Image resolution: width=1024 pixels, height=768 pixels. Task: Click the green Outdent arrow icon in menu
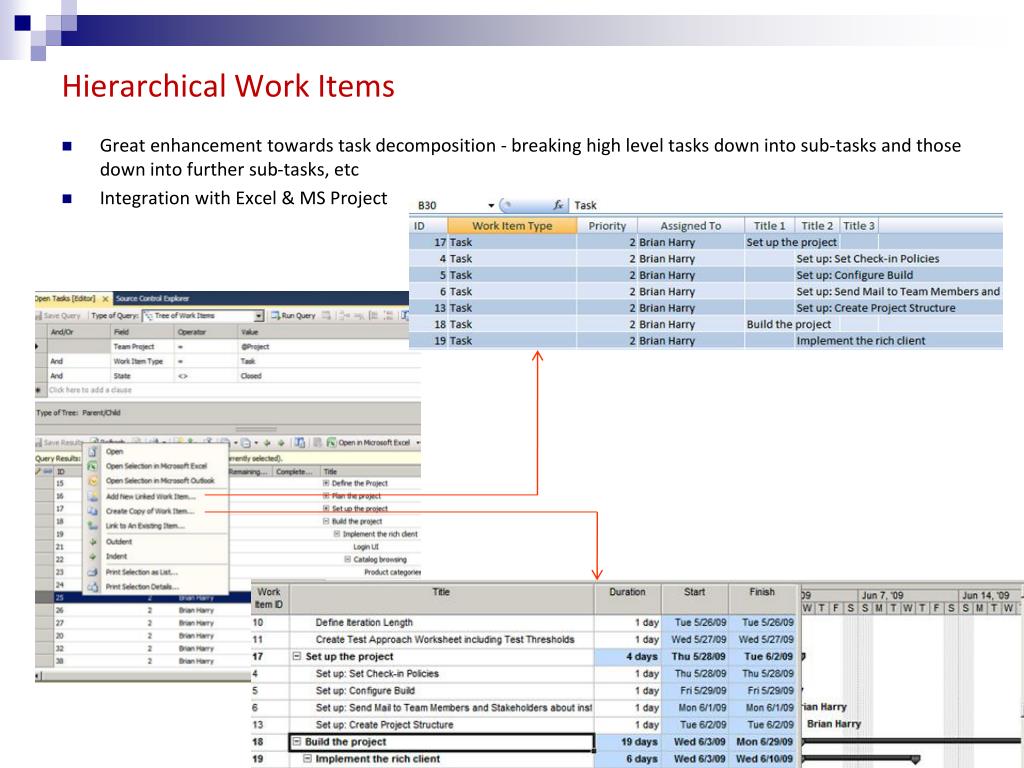point(93,541)
